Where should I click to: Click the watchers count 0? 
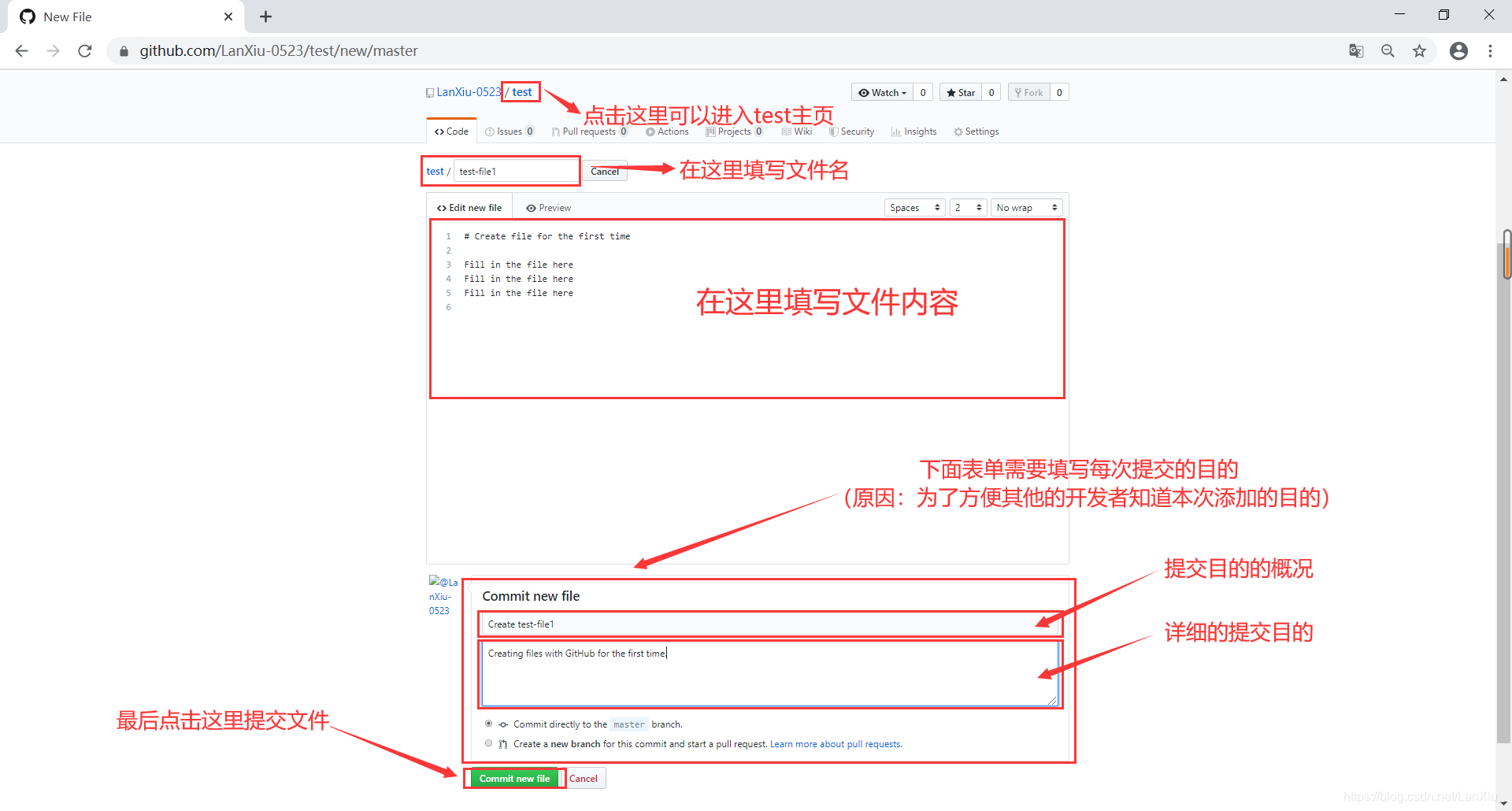click(923, 92)
